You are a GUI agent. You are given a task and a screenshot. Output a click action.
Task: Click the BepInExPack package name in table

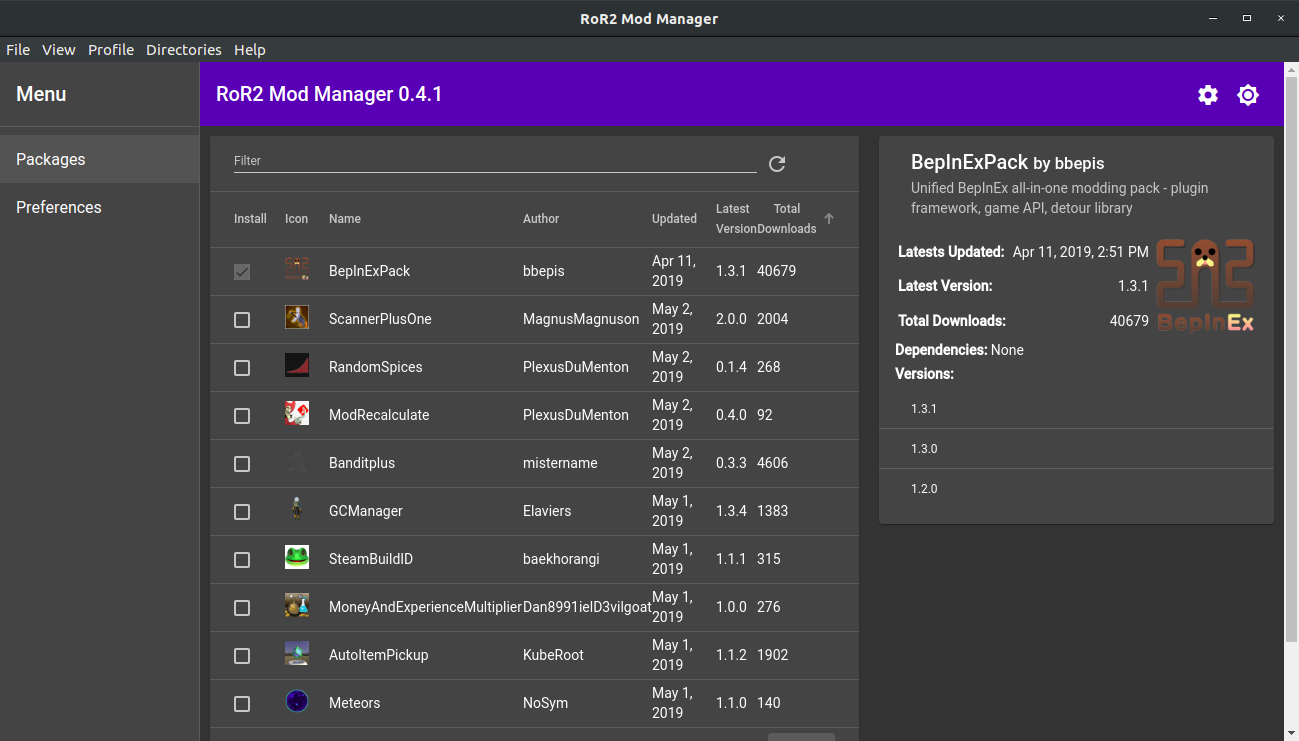point(370,271)
